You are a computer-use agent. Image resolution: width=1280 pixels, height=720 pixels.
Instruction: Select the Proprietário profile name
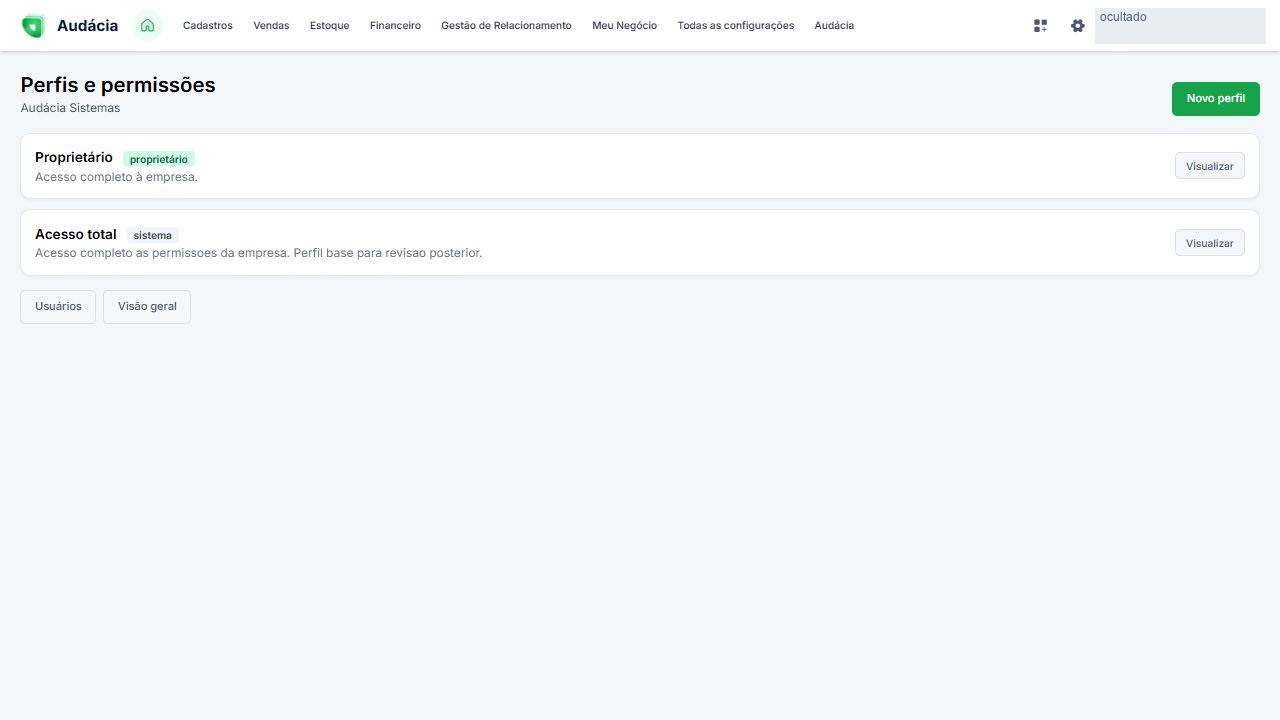point(74,157)
